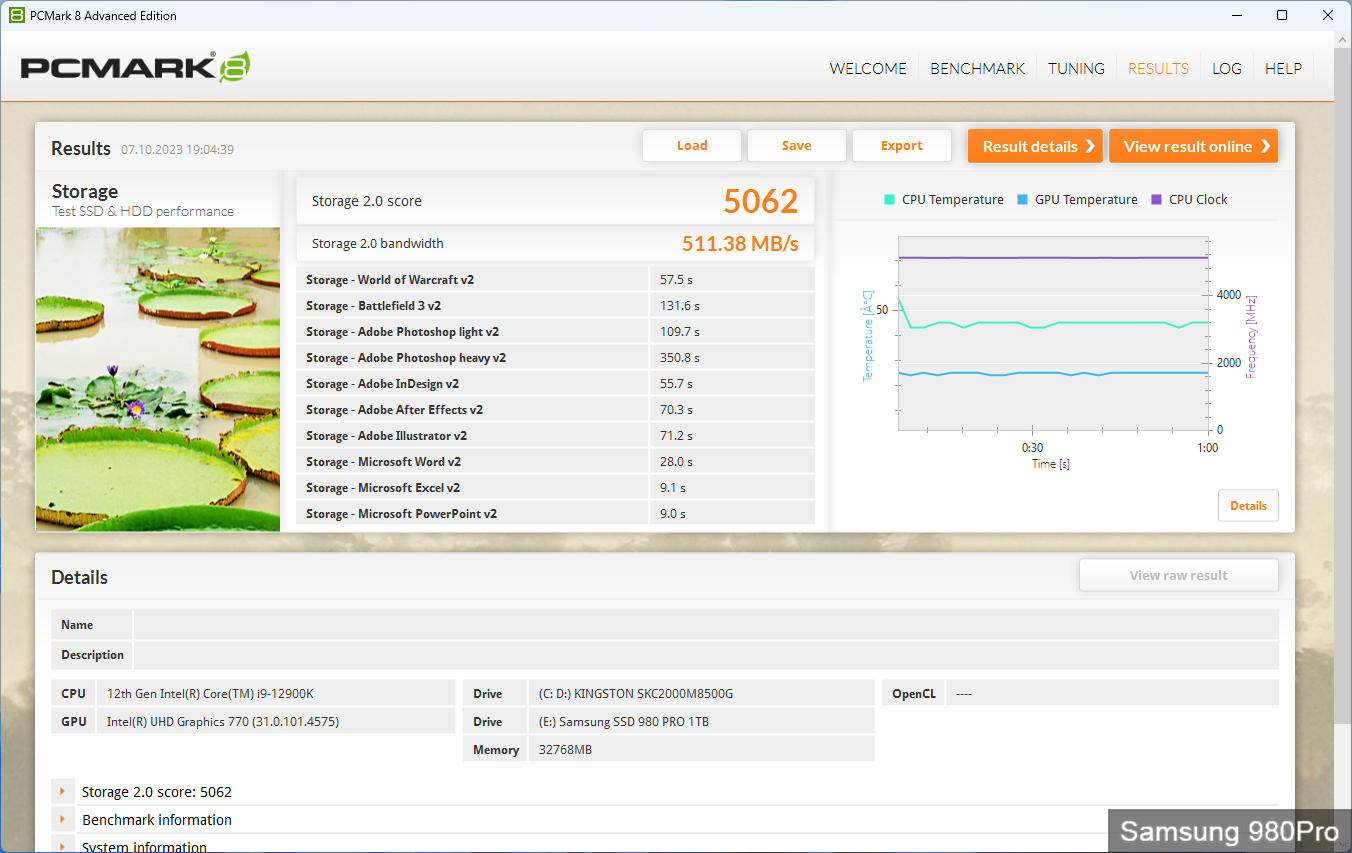Screen dimensions: 1352x853
Task: Select the Adobe Photoshop heavy v2 row
Action: (x=555, y=358)
